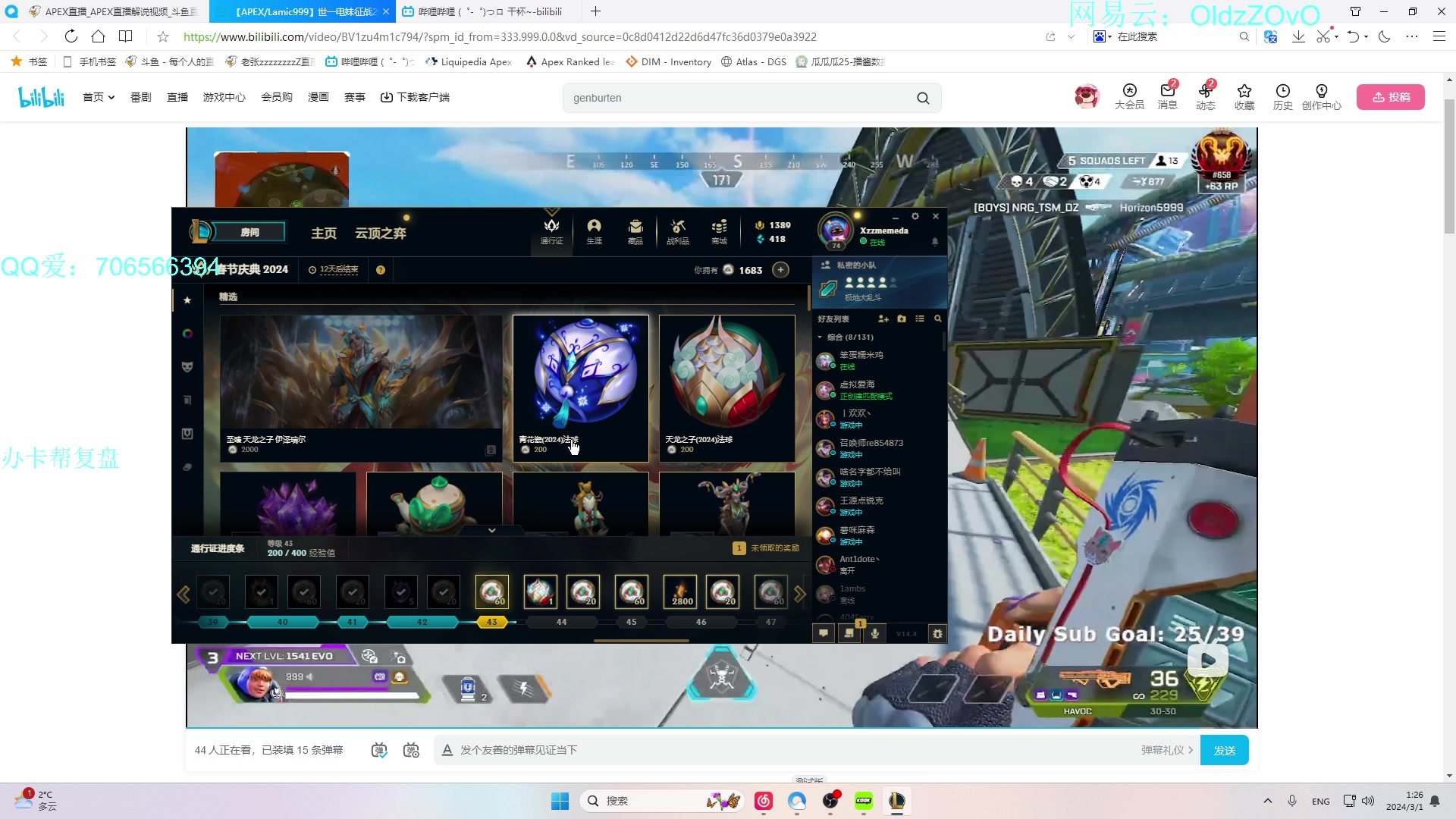1456x819 pixels.
Task: Open the browser hamburger main menu
Action: [x=1439, y=36]
